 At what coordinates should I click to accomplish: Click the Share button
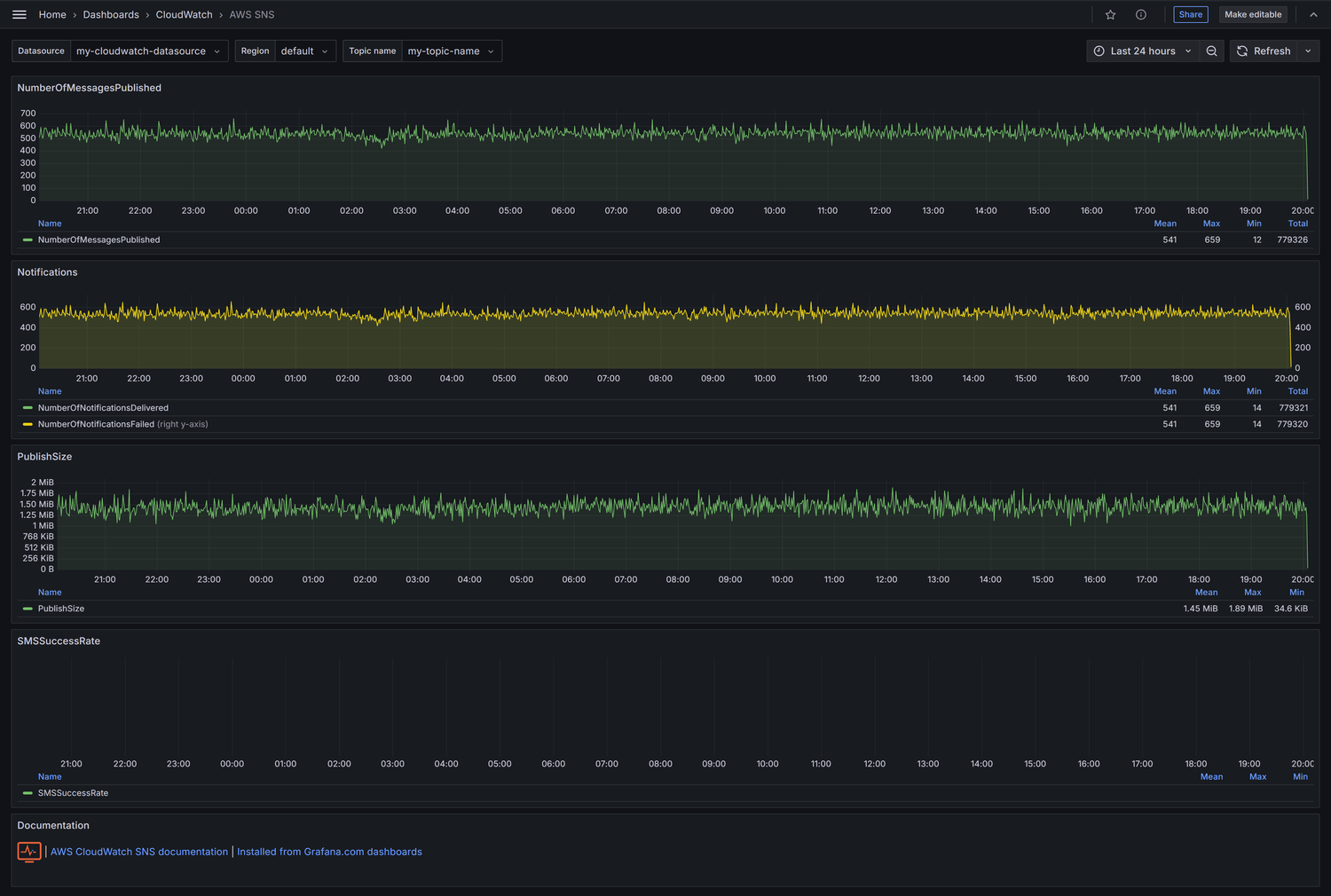click(x=1190, y=14)
